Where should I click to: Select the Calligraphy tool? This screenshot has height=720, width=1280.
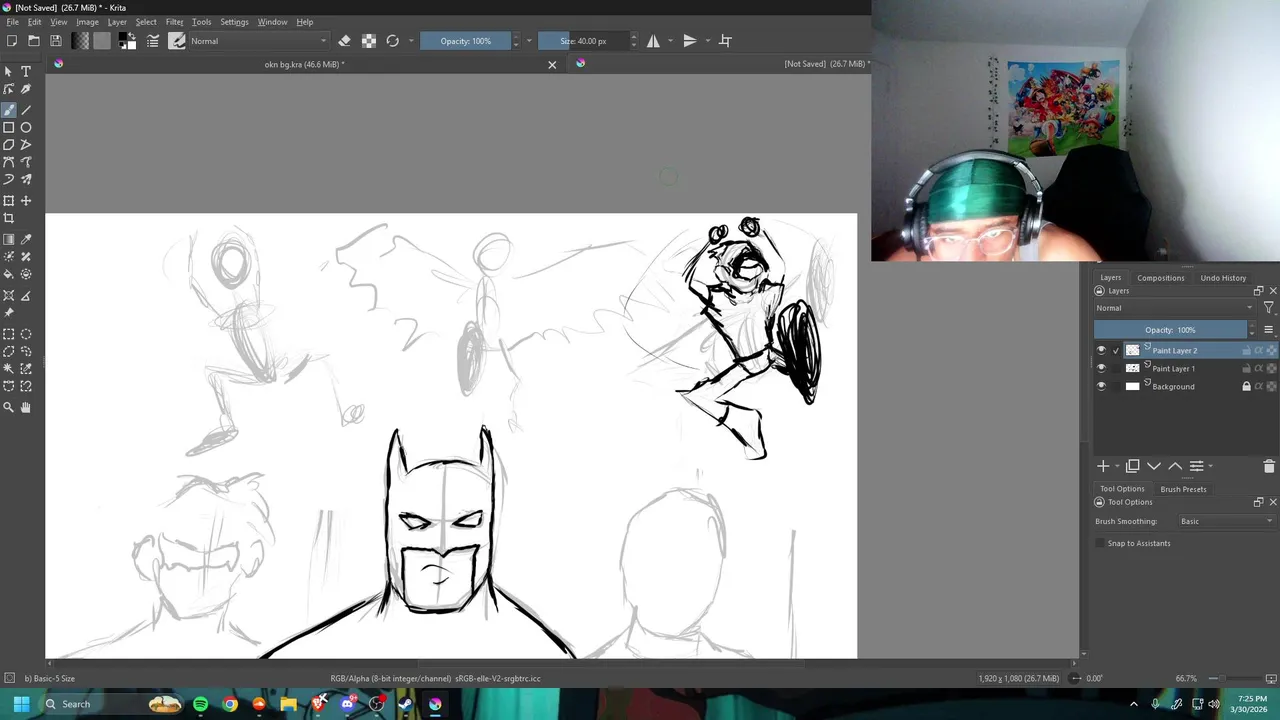pos(26,89)
